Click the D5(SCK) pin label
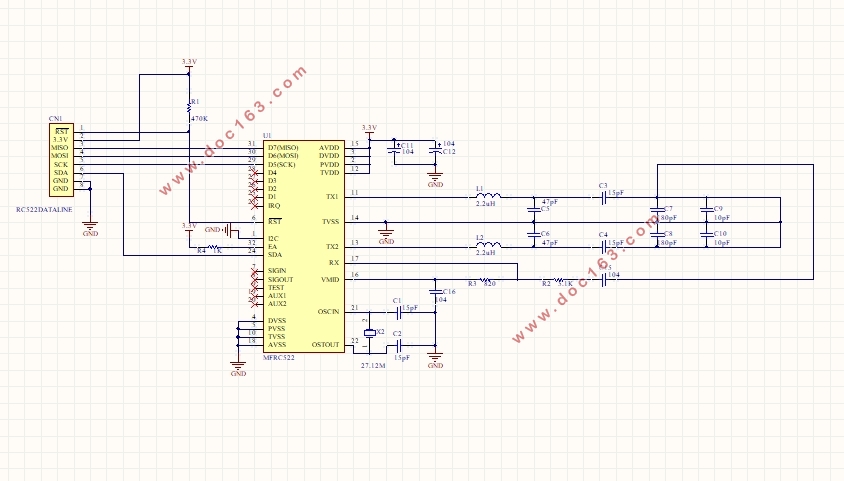 tap(282, 165)
